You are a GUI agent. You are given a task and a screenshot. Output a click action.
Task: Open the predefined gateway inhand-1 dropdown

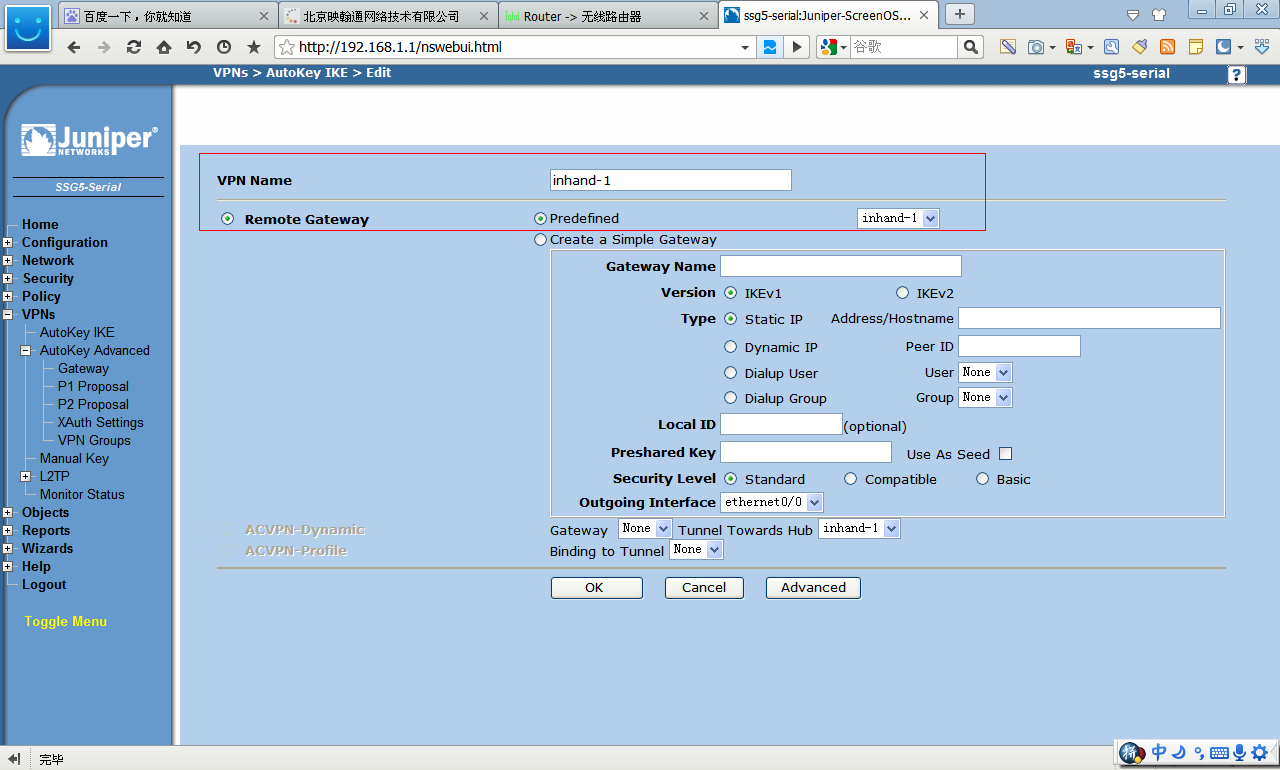tap(898, 218)
